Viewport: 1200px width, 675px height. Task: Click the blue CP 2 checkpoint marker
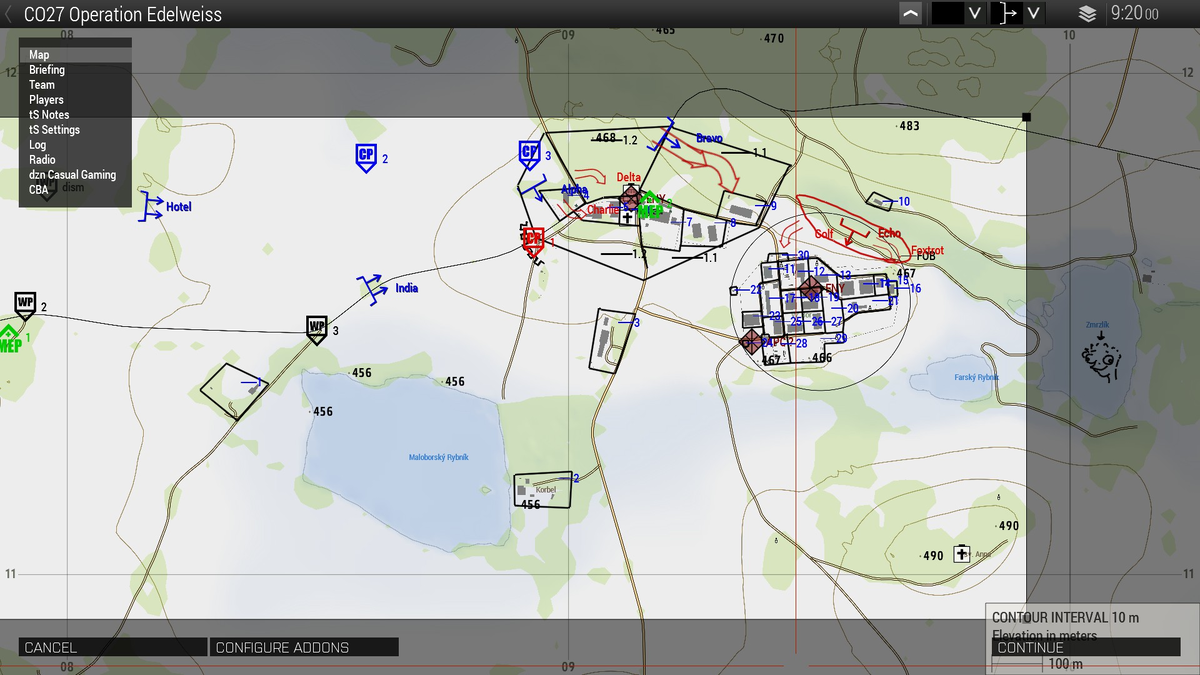point(366,157)
